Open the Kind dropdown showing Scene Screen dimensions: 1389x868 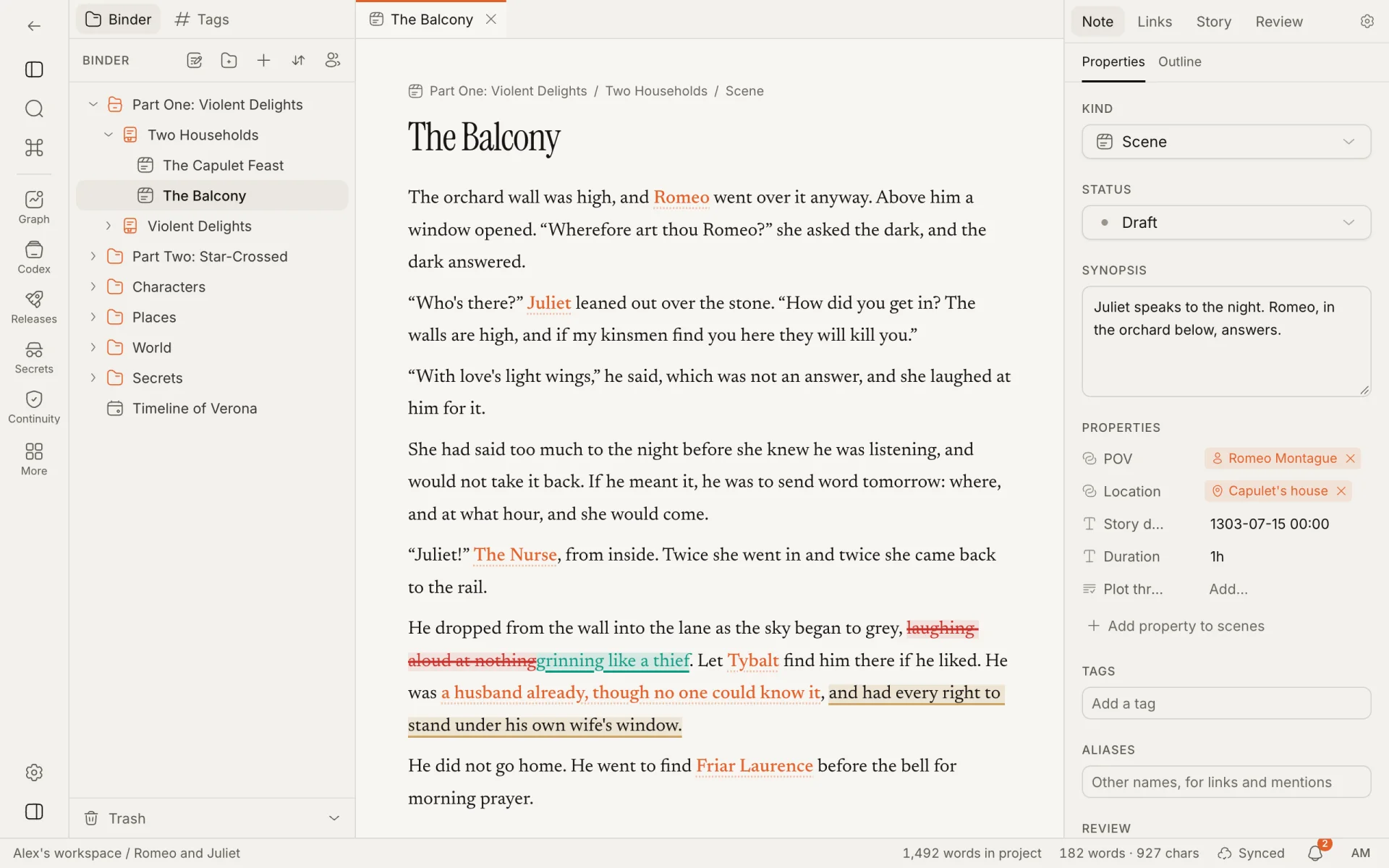[x=1226, y=142]
